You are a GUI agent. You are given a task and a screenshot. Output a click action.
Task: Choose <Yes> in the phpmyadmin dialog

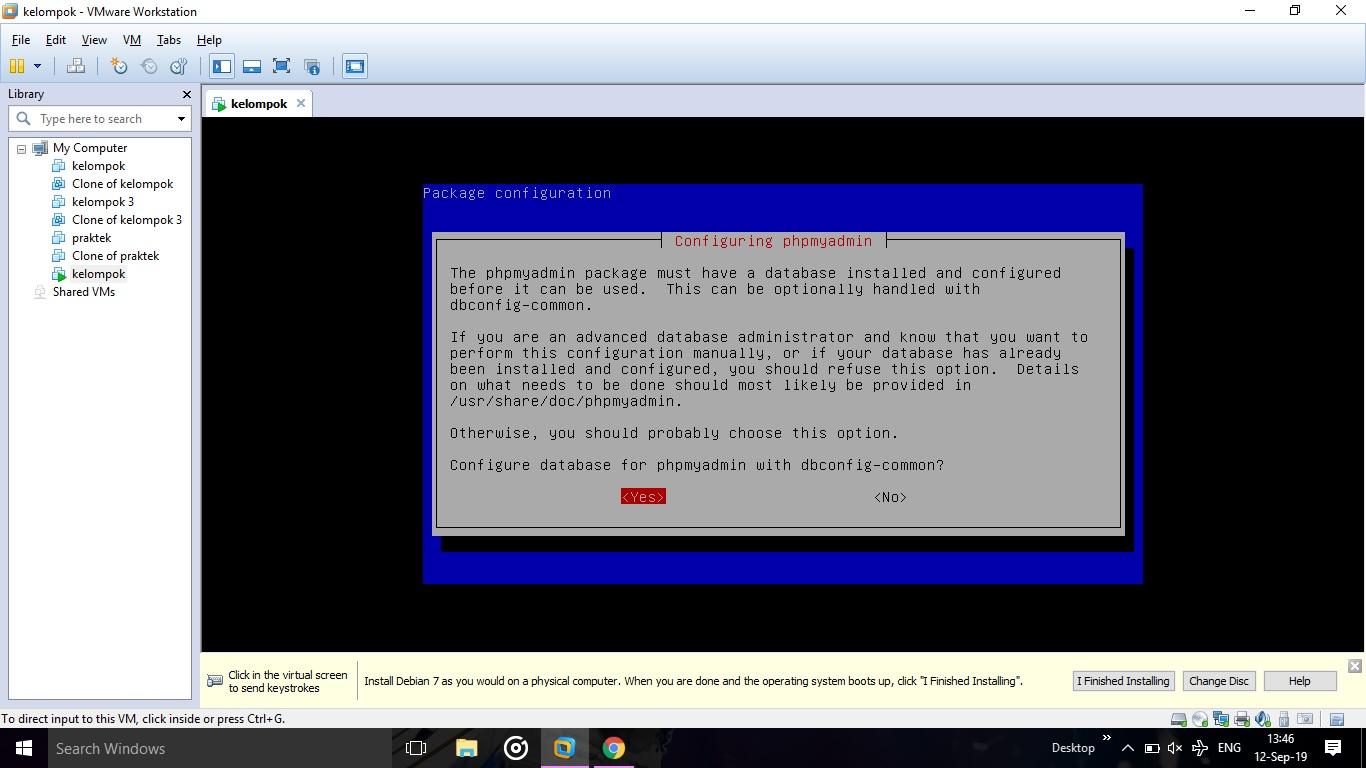click(x=643, y=497)
